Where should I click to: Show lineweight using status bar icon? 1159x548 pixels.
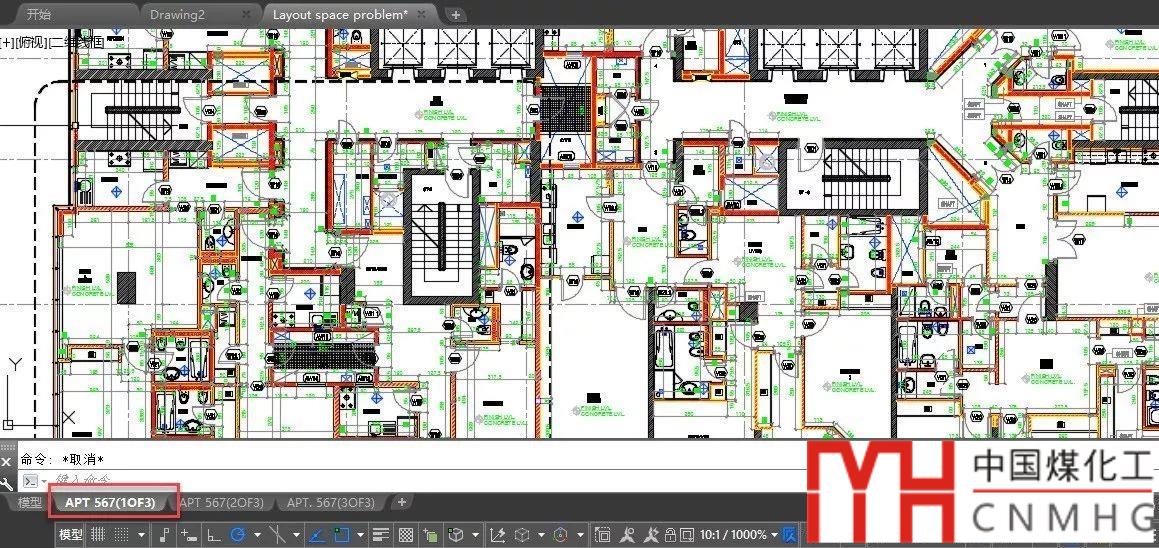point(380,535)
